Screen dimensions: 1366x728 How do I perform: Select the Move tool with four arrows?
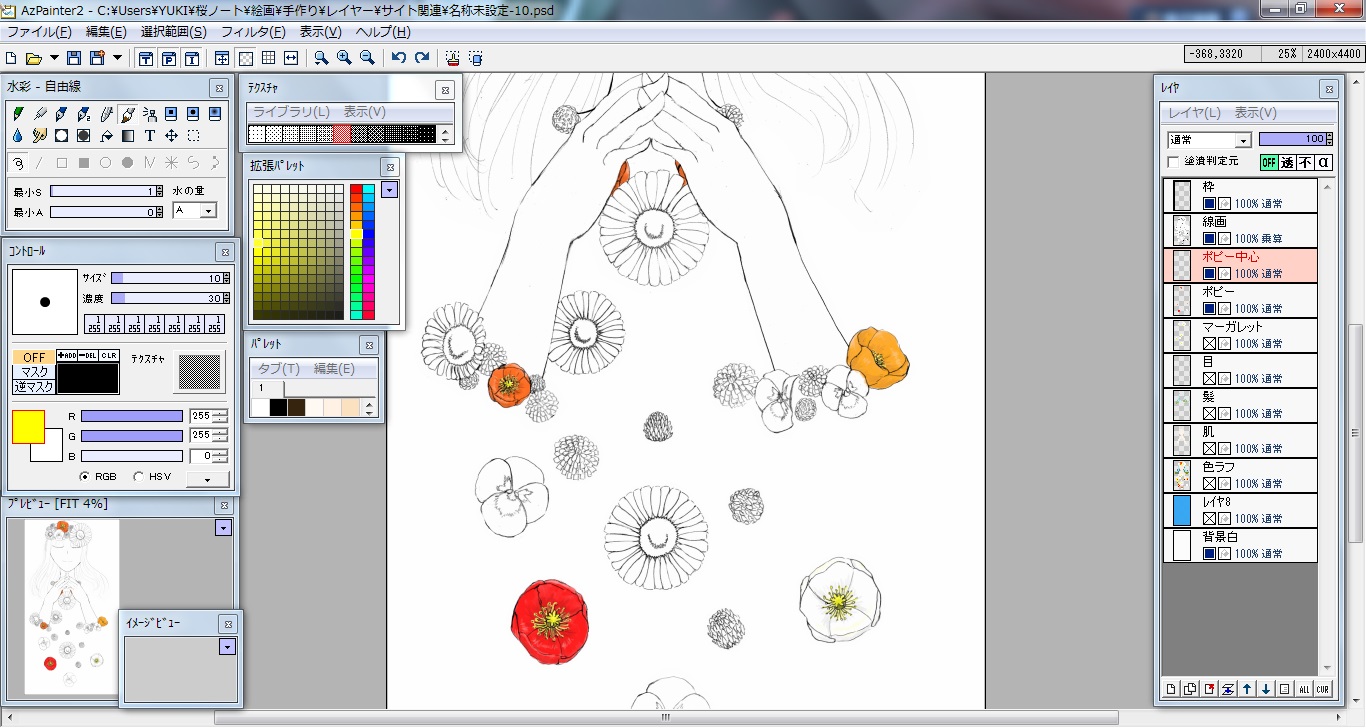click(x=171, y=135)
